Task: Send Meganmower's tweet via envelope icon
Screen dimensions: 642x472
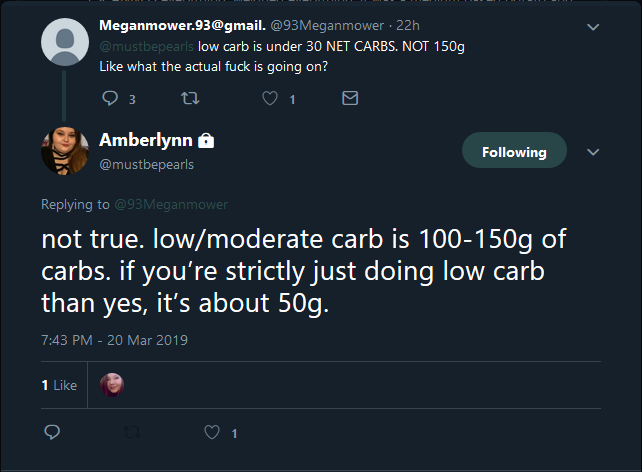Action: tap(350, 98)
